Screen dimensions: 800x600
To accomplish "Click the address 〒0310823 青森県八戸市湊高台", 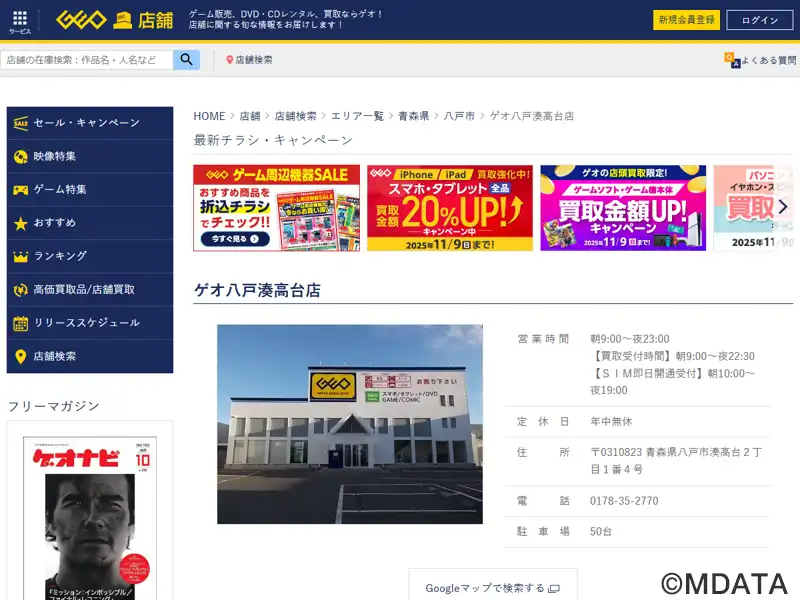I will pos(676,461).
